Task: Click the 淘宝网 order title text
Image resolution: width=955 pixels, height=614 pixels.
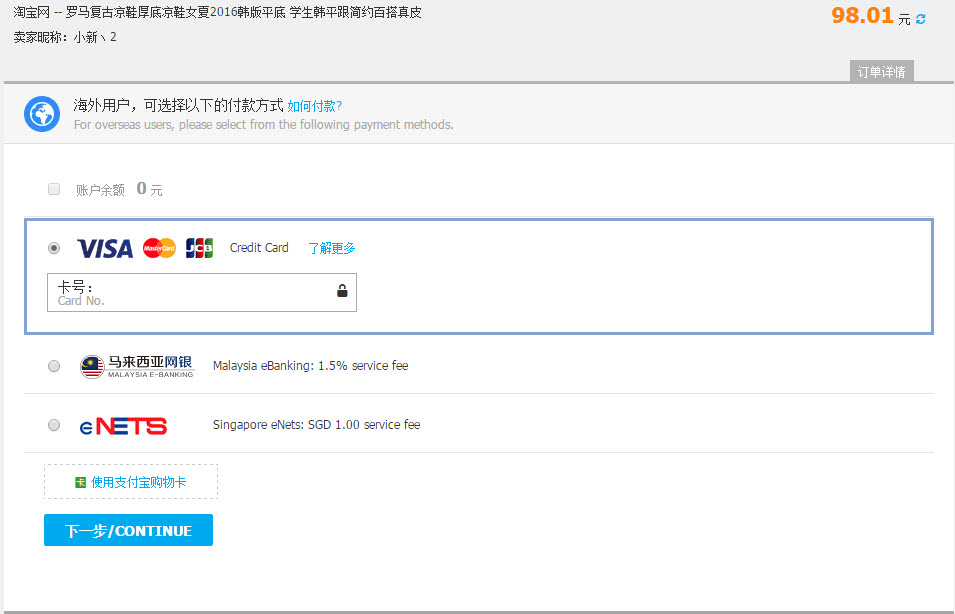Action: (217, 12)
